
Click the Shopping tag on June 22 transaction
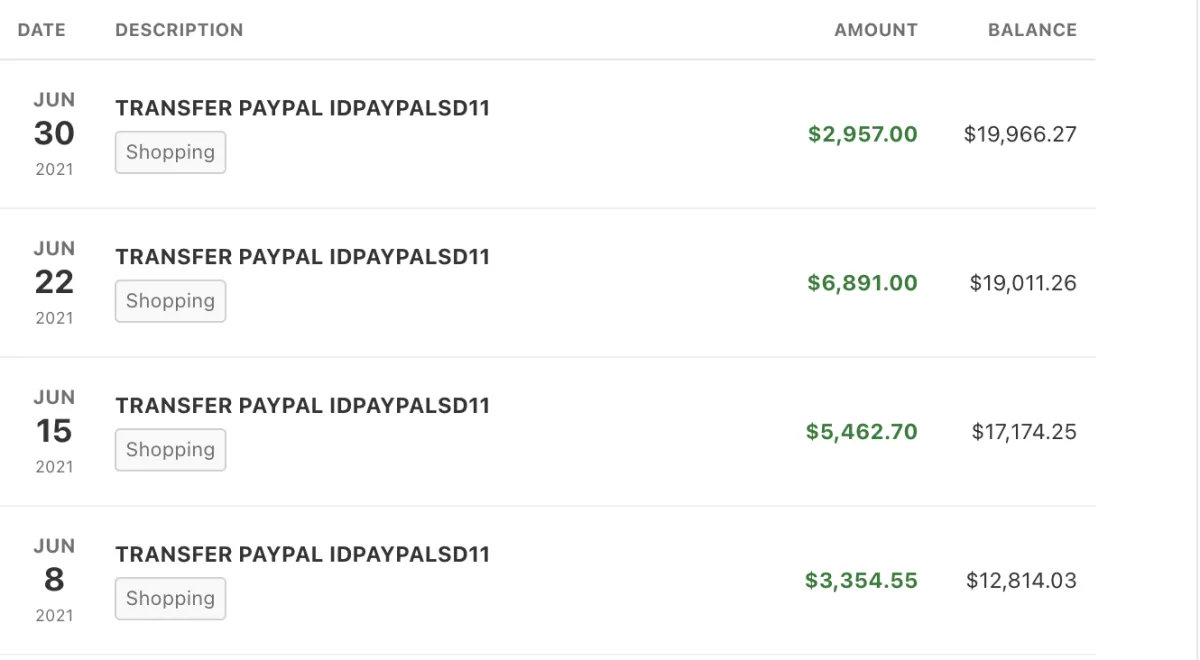point(170,301)
